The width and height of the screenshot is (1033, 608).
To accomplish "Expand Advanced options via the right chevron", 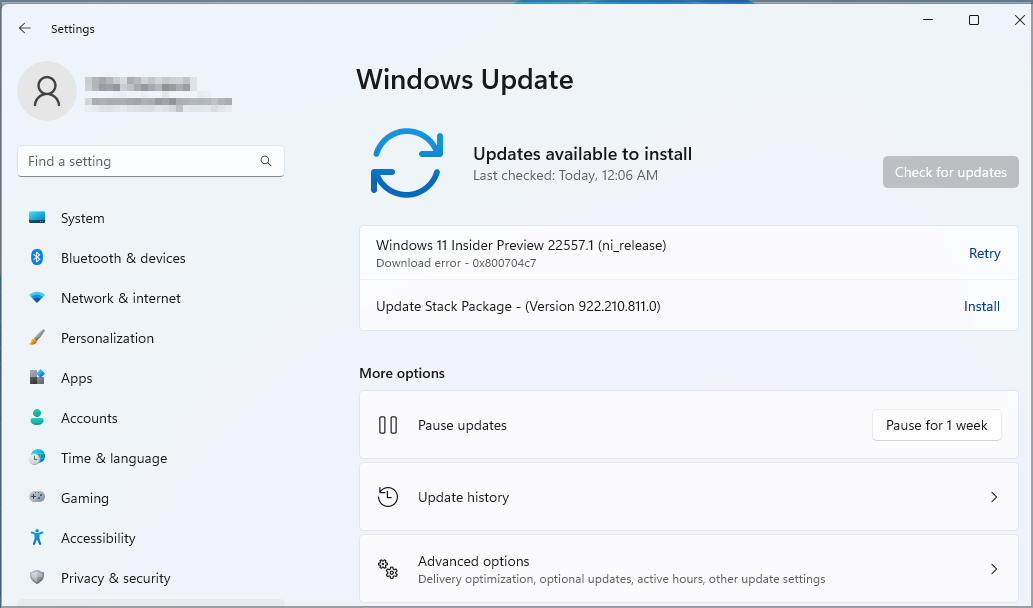I will click(994, 568).
